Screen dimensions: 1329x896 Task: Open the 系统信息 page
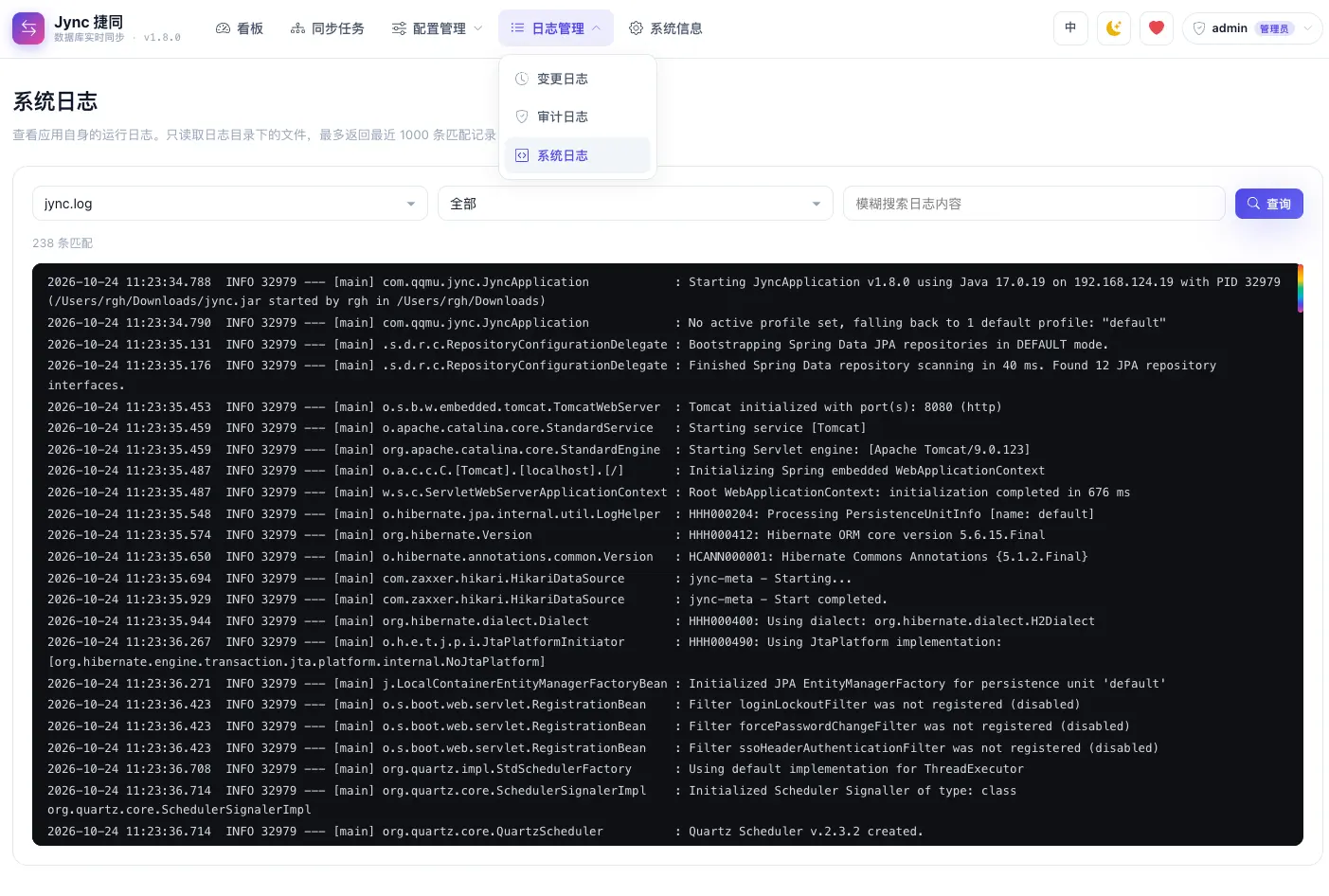tap(666, 28)
